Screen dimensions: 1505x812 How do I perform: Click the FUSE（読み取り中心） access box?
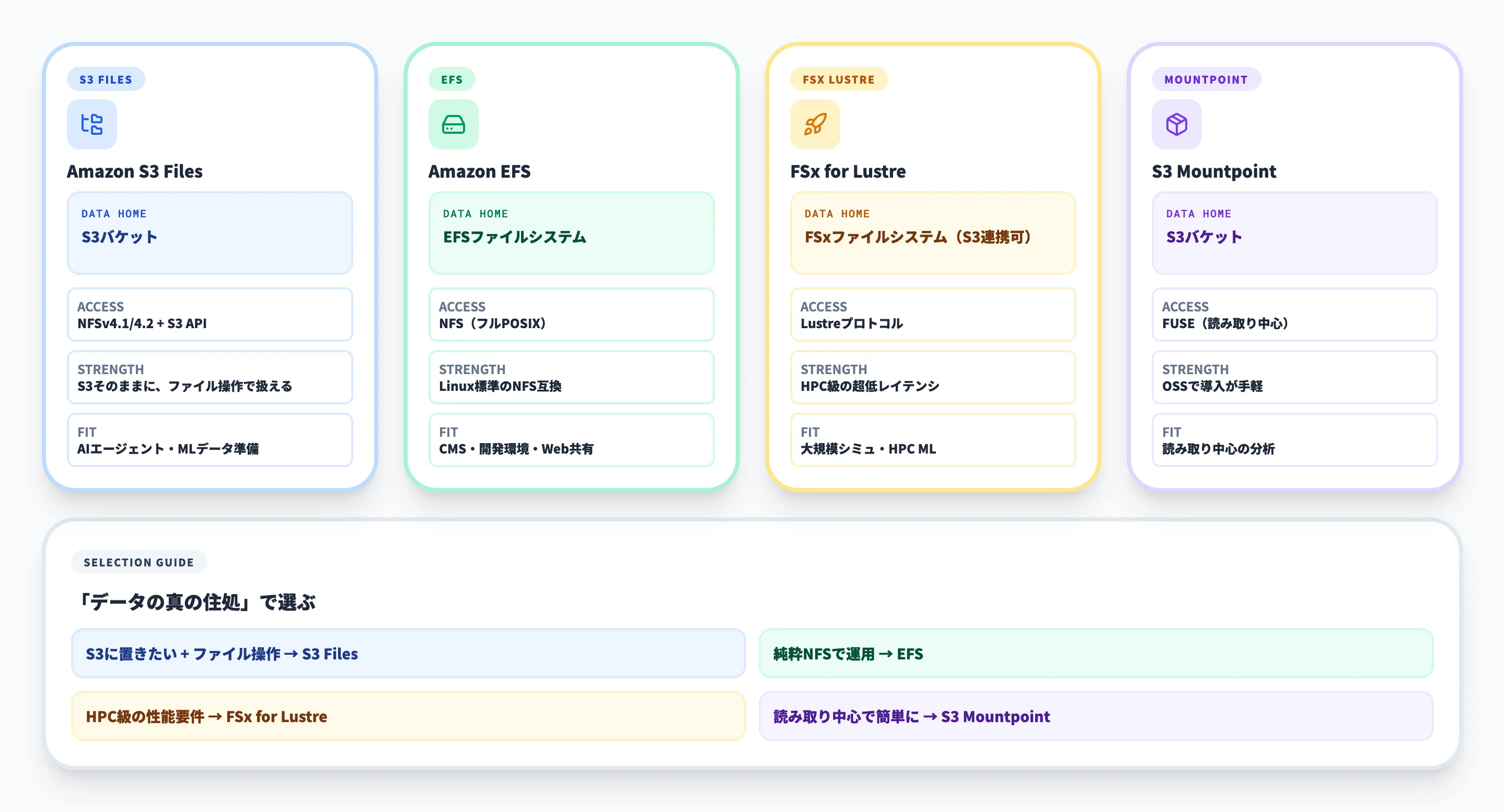click(x=1294, y=315)
